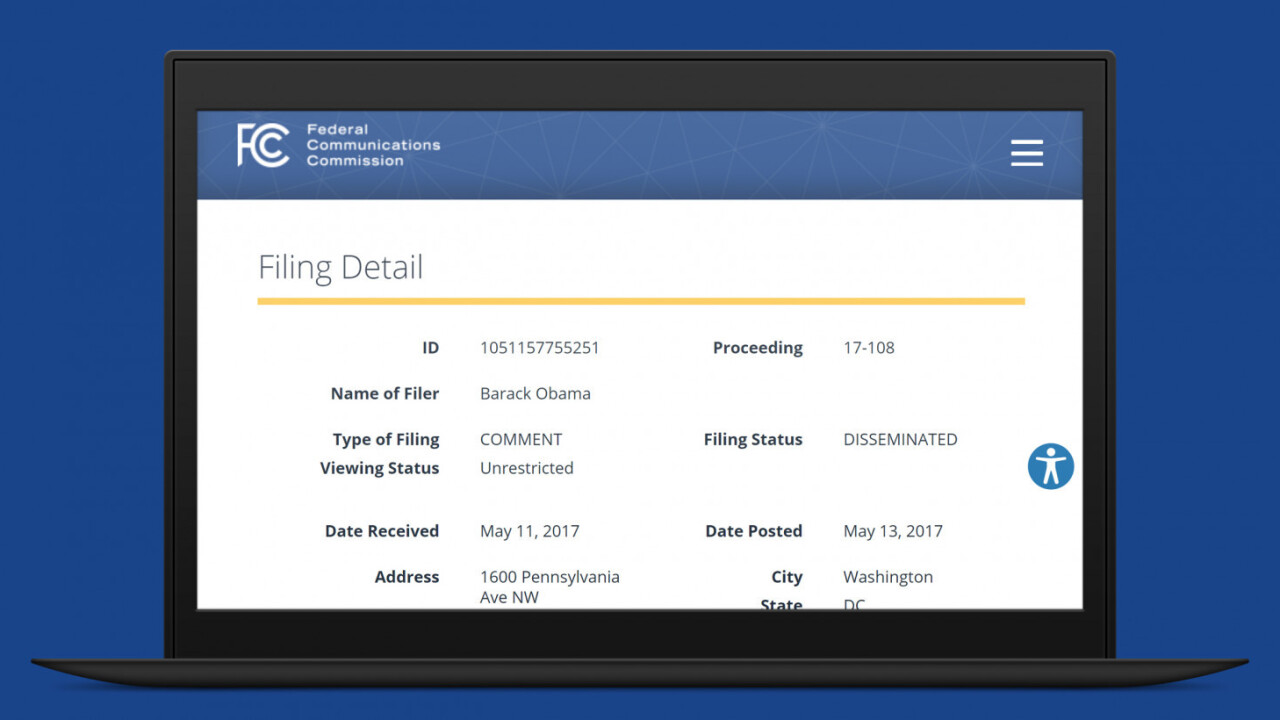Click the Federal Communications Commission title text
This screenshot has width=1280, height=720.
pyautogui.click(x=372, y=145)
